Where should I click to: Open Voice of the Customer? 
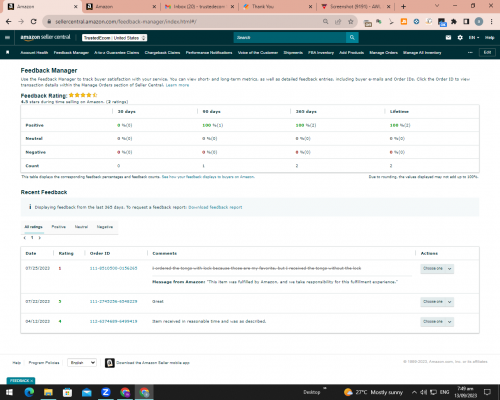click(x=258, y=52)
